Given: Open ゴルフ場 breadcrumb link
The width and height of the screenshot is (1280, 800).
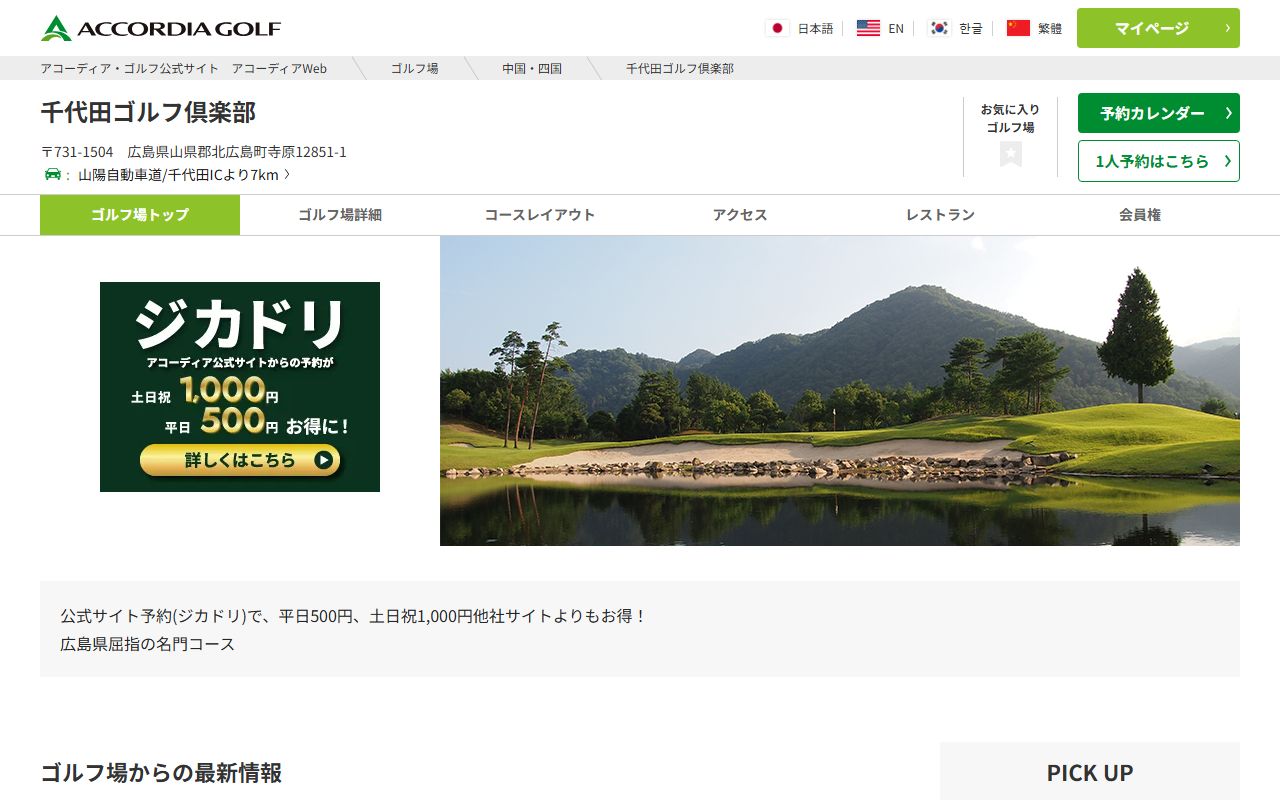Looking at the screenshot, I should click(x=414, y=68).
